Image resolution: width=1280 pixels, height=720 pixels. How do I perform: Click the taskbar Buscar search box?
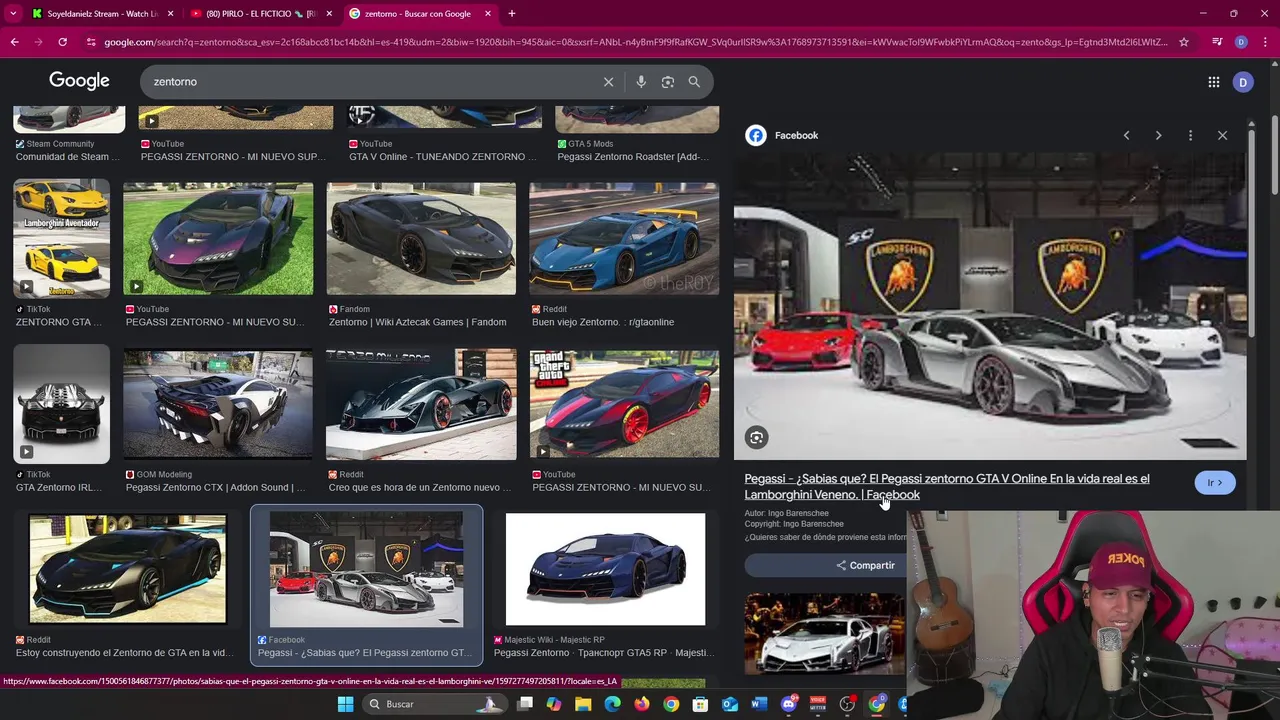click(x=436, y=704)
